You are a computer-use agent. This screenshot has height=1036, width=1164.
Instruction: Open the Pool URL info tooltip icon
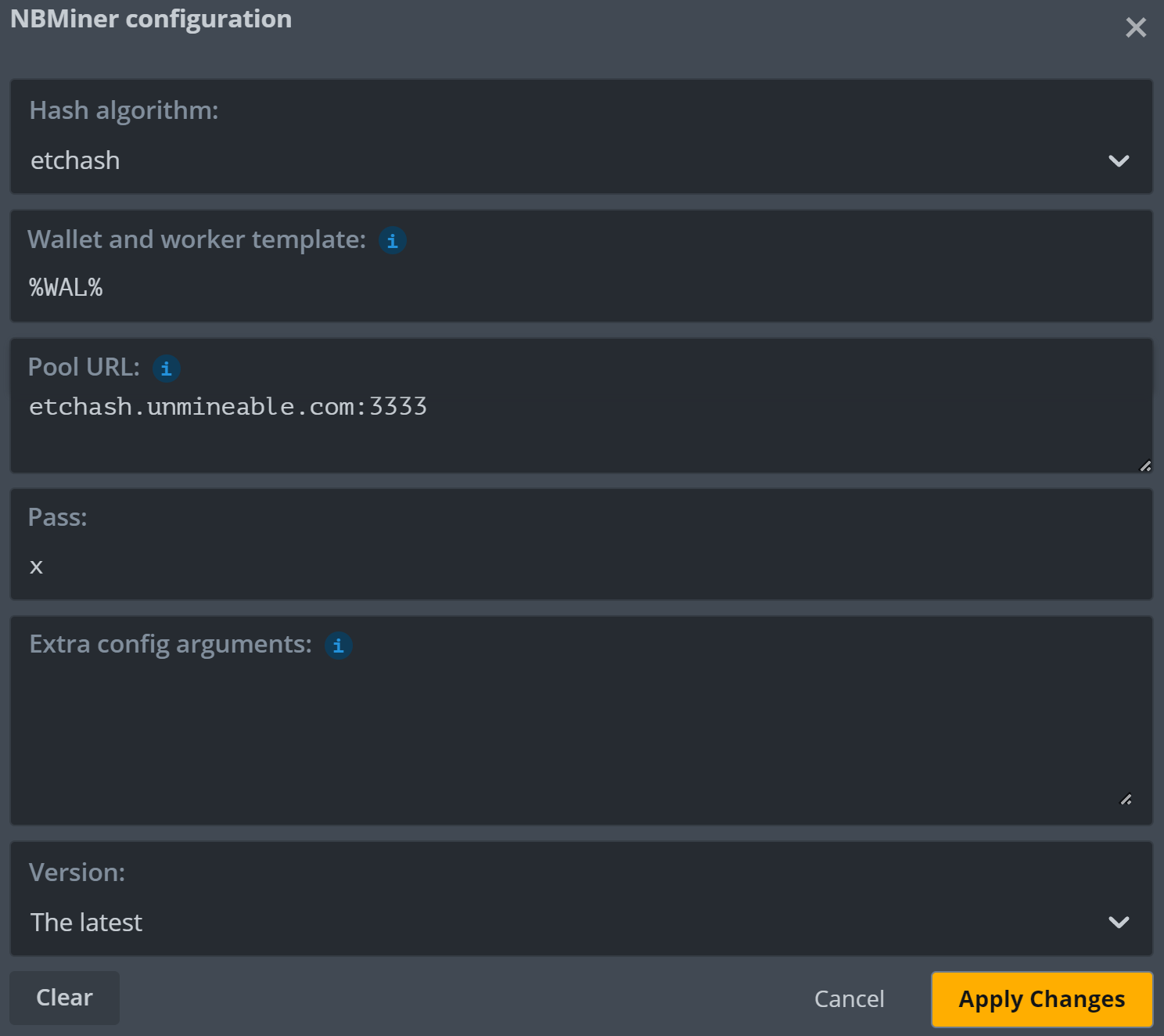(x=166, y=369)
